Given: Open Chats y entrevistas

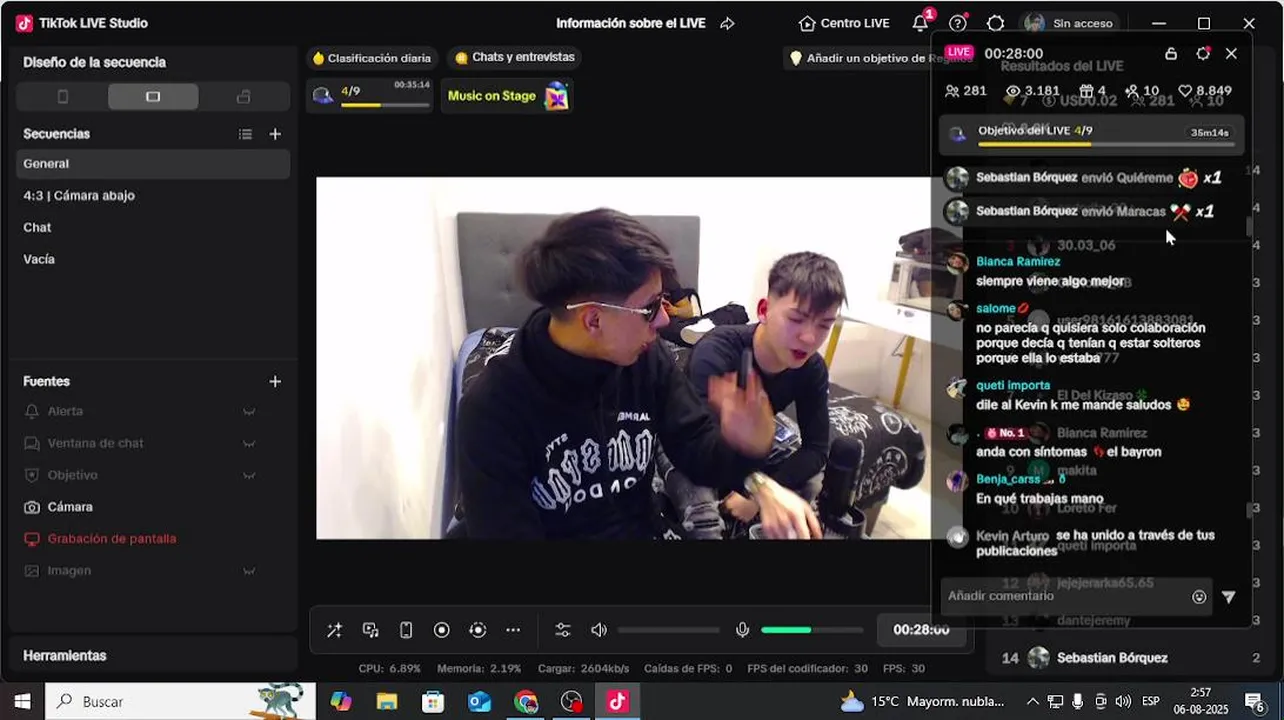Looking at the screenshot, I should point(515,58).
